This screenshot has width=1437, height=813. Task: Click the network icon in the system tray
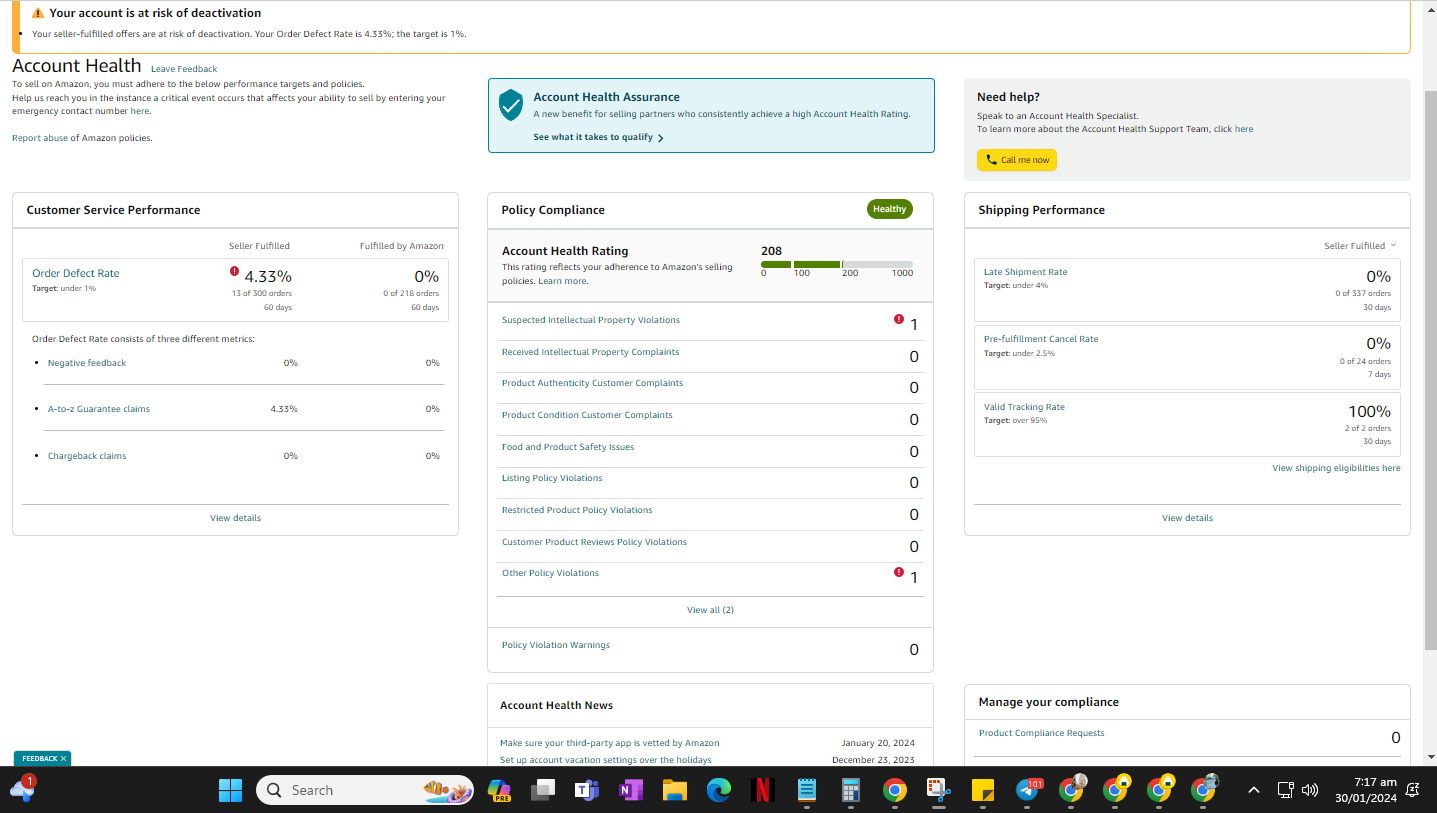1286,790
